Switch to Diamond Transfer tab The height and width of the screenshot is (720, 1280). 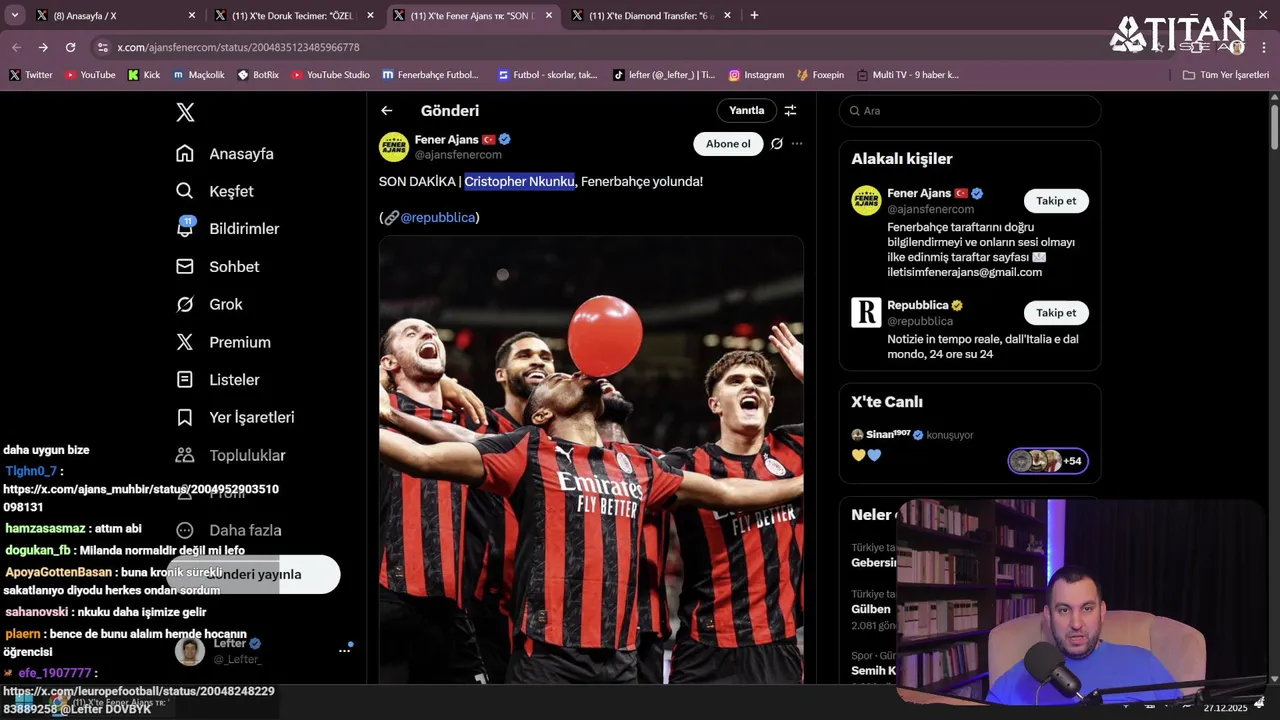(x=651, y=15)
